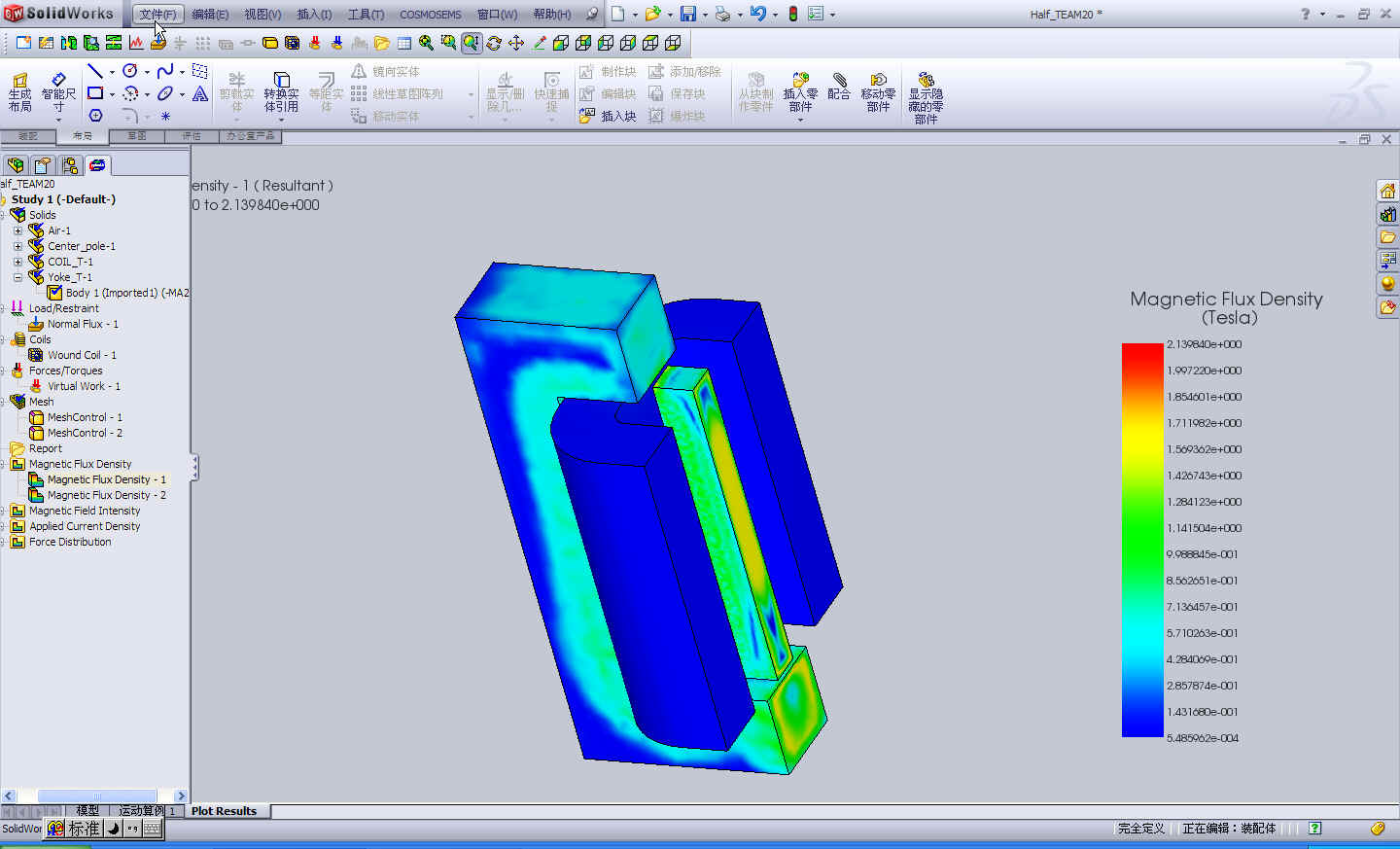Image resolution: width=1400 pixels, height=849 pixels.
Task: Click the home icon in task pane
Action: [1387, 191]
